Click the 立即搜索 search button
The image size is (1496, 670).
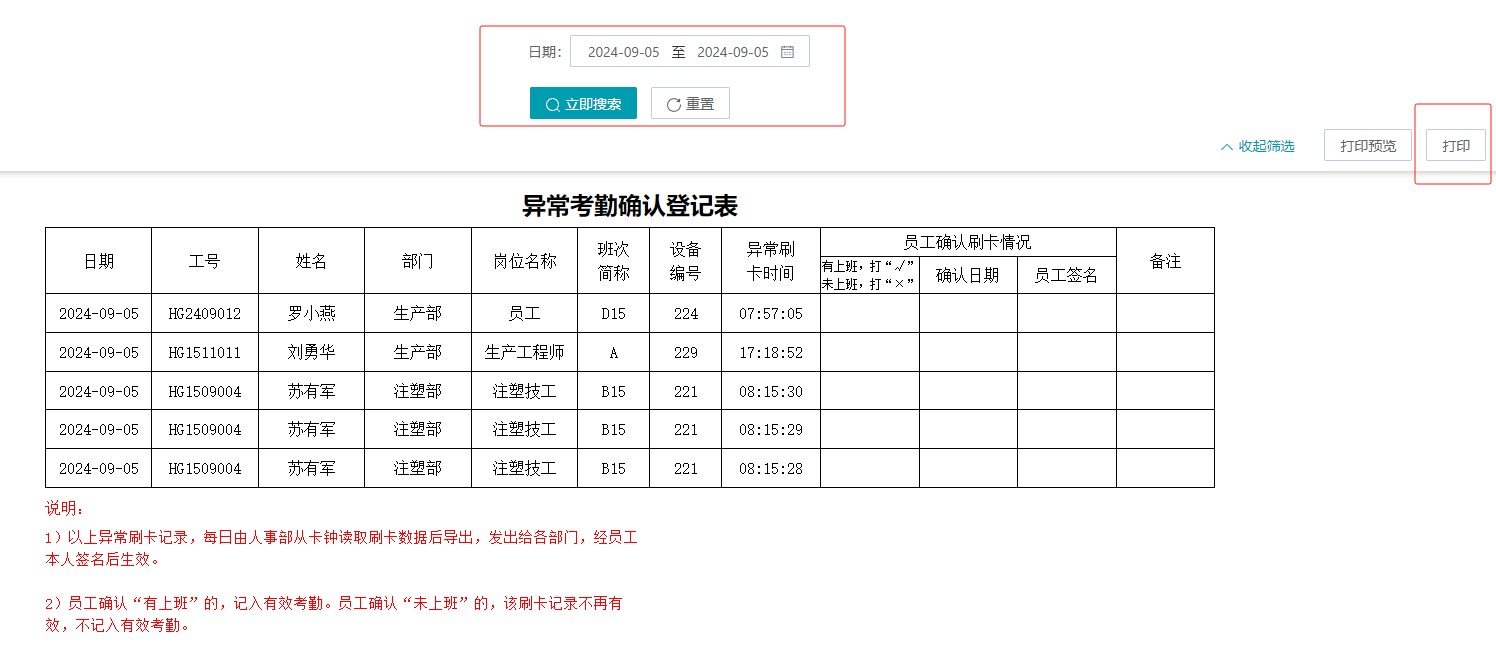(x=583, y=103)
